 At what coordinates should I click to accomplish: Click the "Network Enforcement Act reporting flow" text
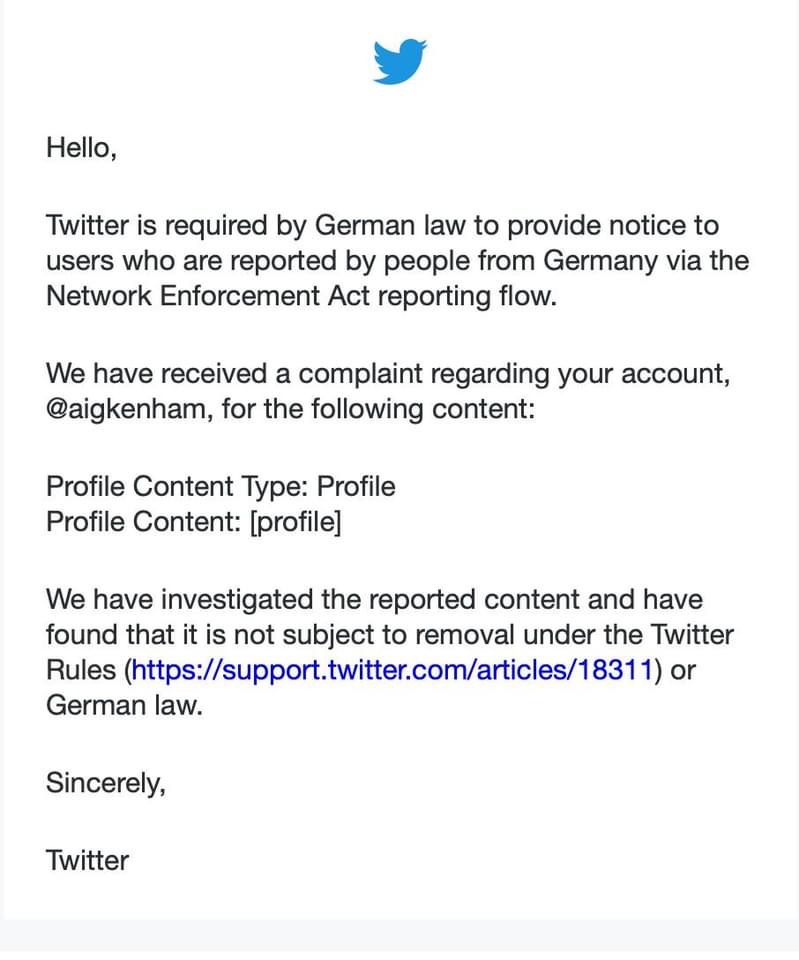pos(299,297)
